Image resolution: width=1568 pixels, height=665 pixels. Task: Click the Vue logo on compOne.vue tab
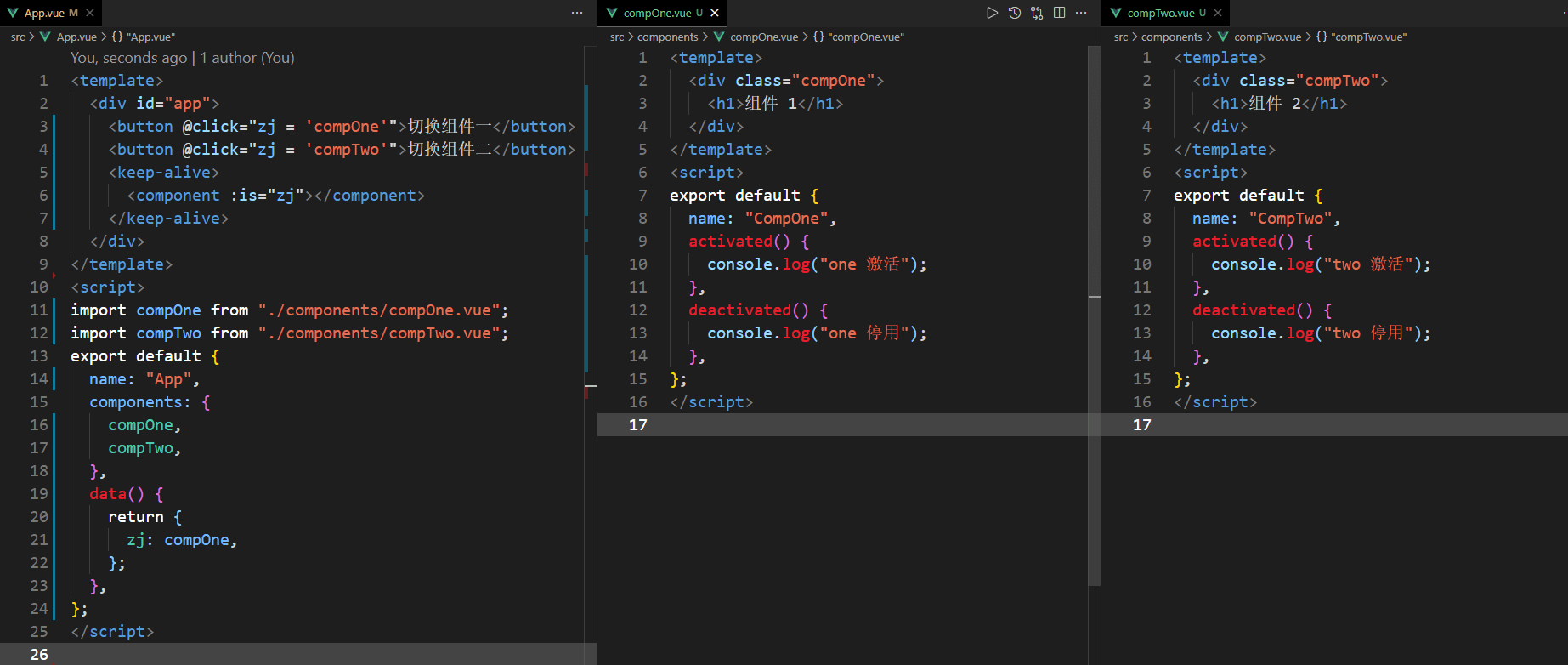click(x=611, y=13)
